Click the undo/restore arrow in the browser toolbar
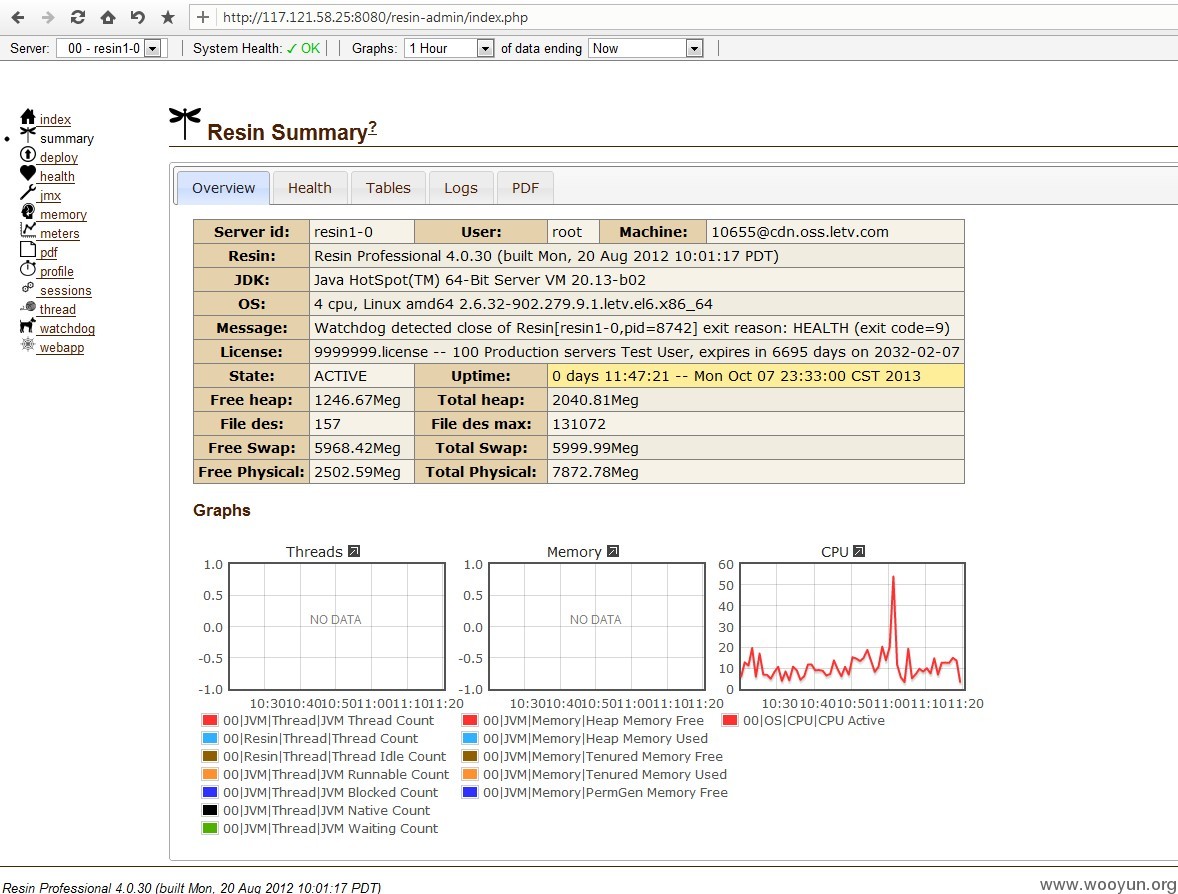 137,17
